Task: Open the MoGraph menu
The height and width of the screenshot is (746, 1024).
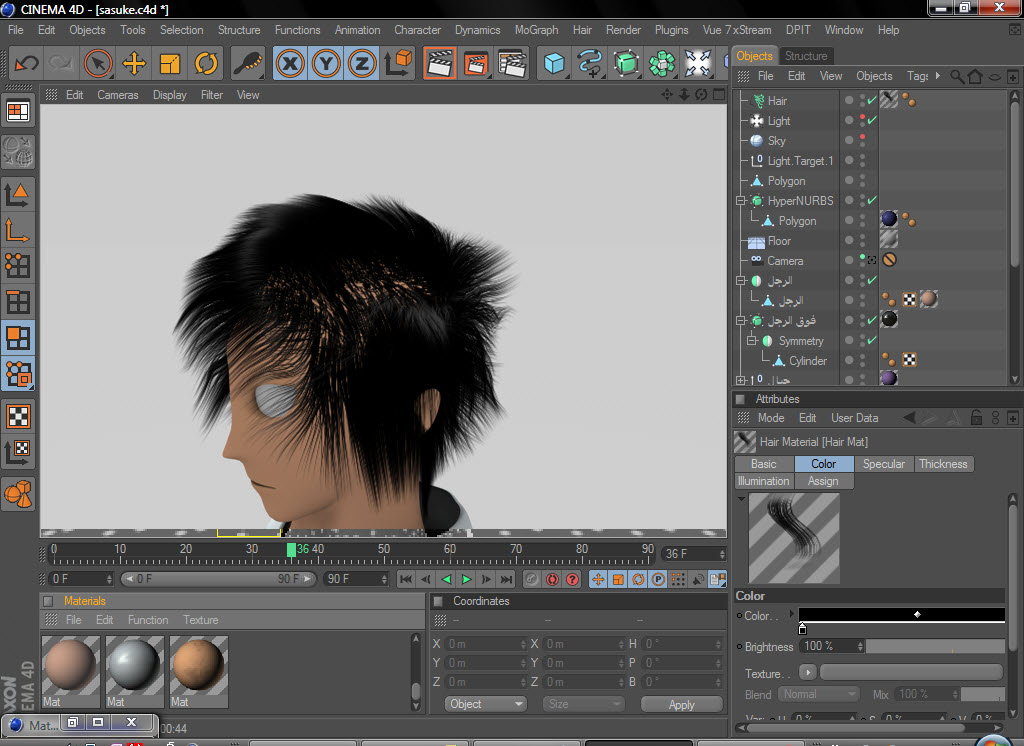Action: pos(536,30)
